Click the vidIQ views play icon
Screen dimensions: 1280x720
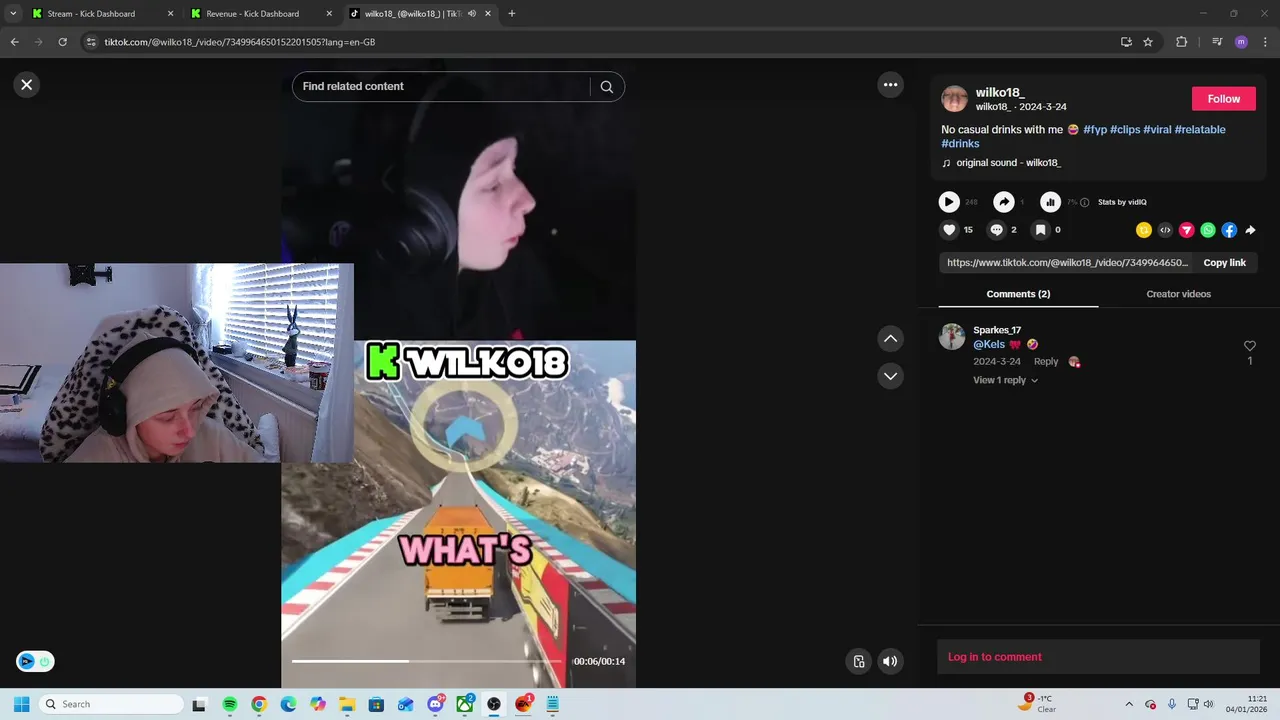(x=949, y=202)
